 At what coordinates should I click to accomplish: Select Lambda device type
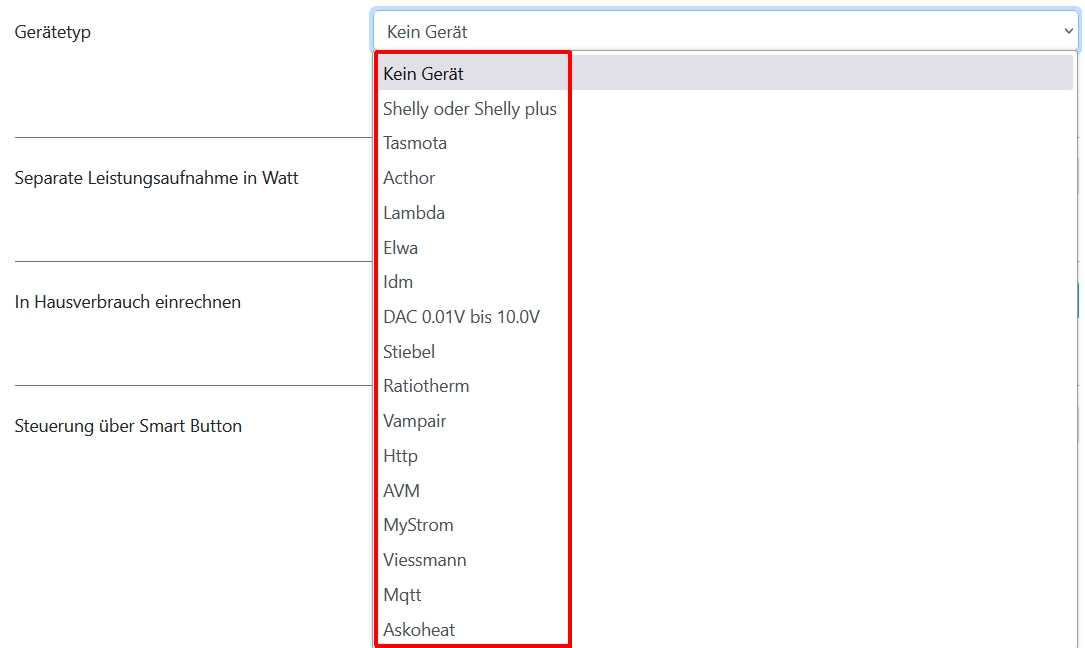tap(725, 213)
